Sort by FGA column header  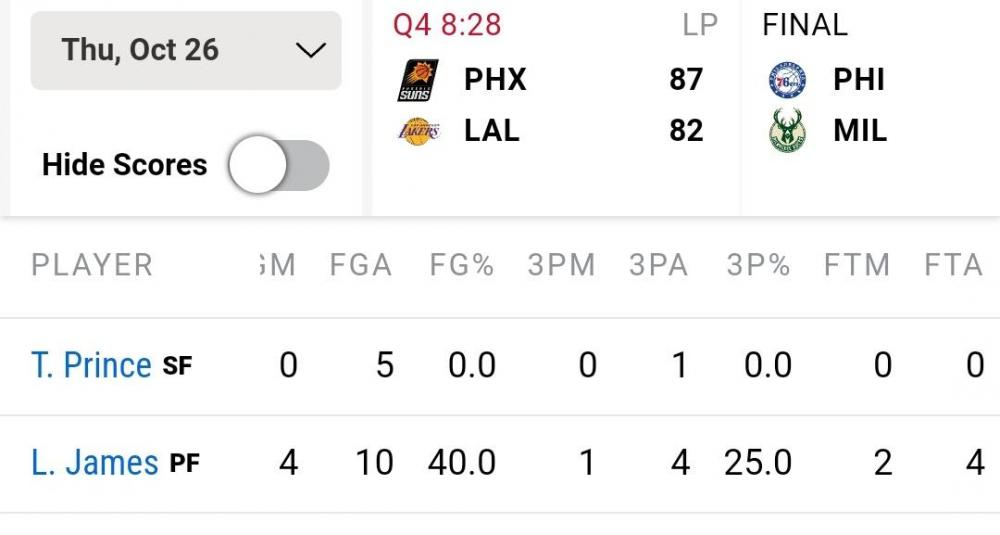point(361,265)
